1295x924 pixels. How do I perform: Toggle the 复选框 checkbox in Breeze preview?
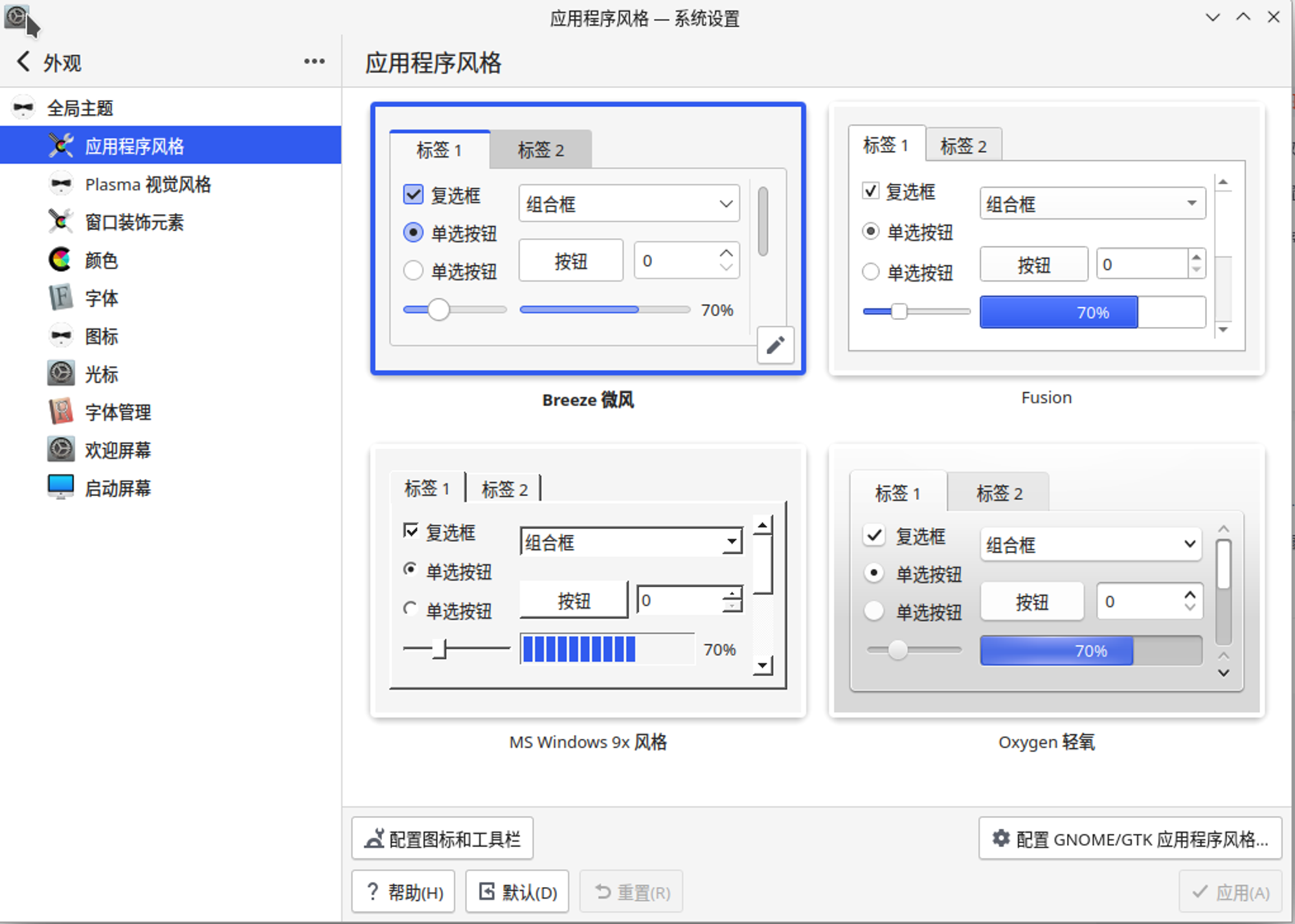413,194
